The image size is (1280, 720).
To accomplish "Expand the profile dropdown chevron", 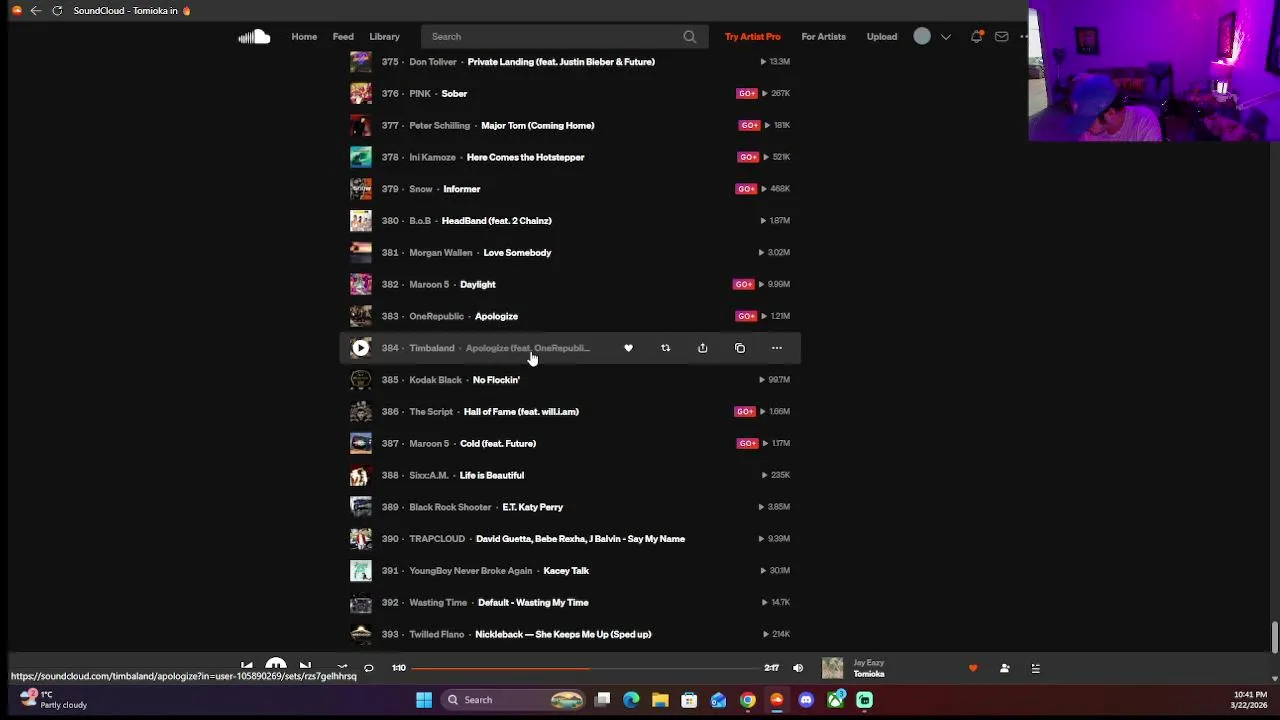I will click(945, 37).
